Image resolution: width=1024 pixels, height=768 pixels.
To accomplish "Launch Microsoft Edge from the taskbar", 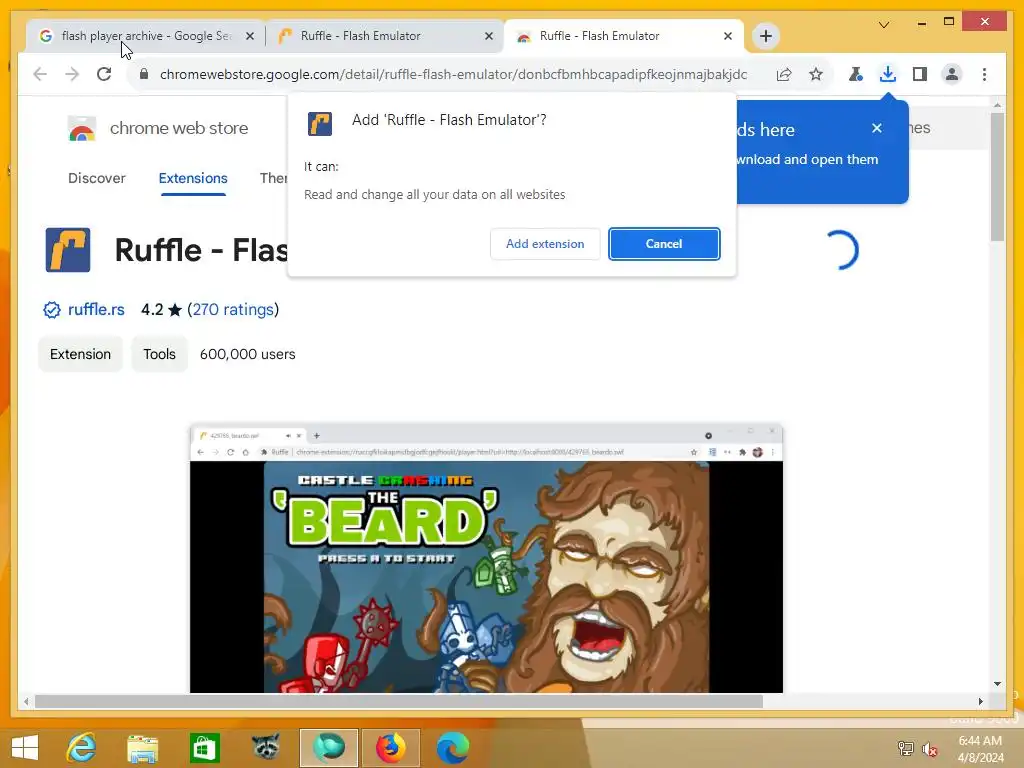I will (x=452, y=748).
